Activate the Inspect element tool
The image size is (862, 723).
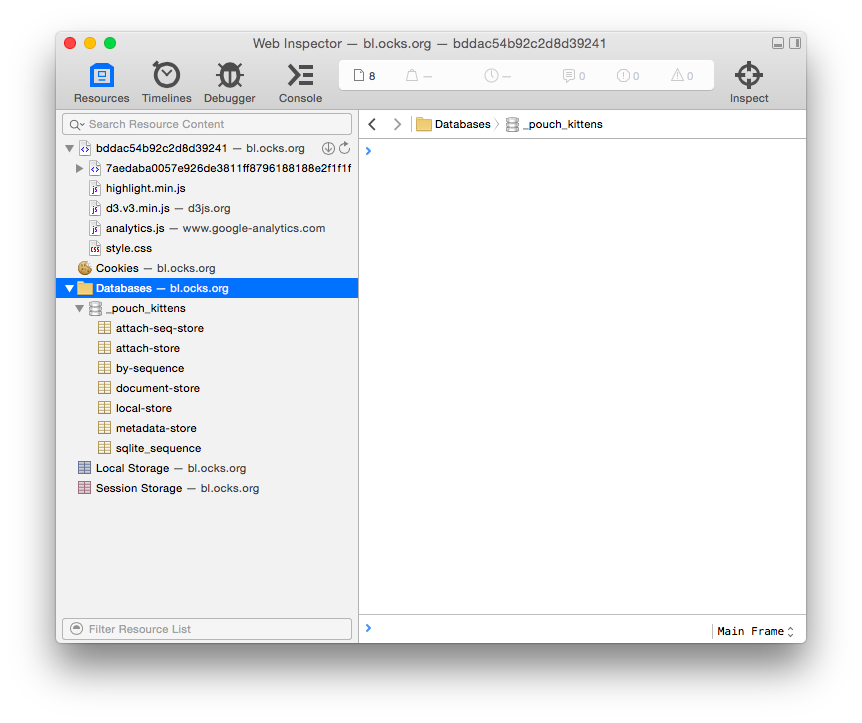pyautogui.click(x=749, y=83)
